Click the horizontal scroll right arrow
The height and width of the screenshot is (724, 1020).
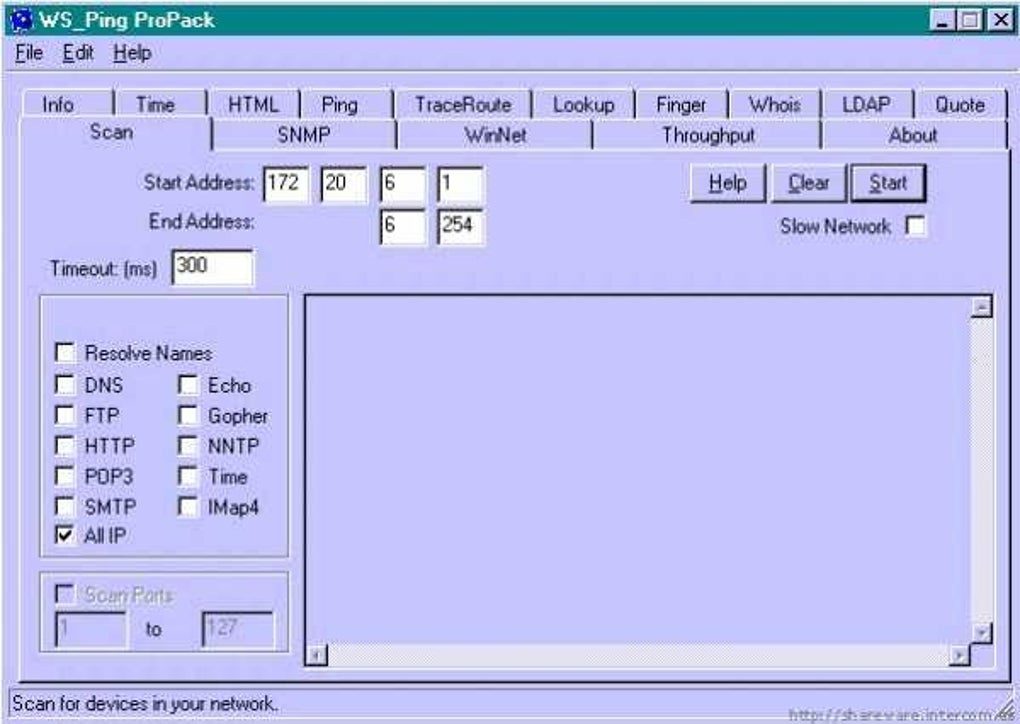(959, 655)
